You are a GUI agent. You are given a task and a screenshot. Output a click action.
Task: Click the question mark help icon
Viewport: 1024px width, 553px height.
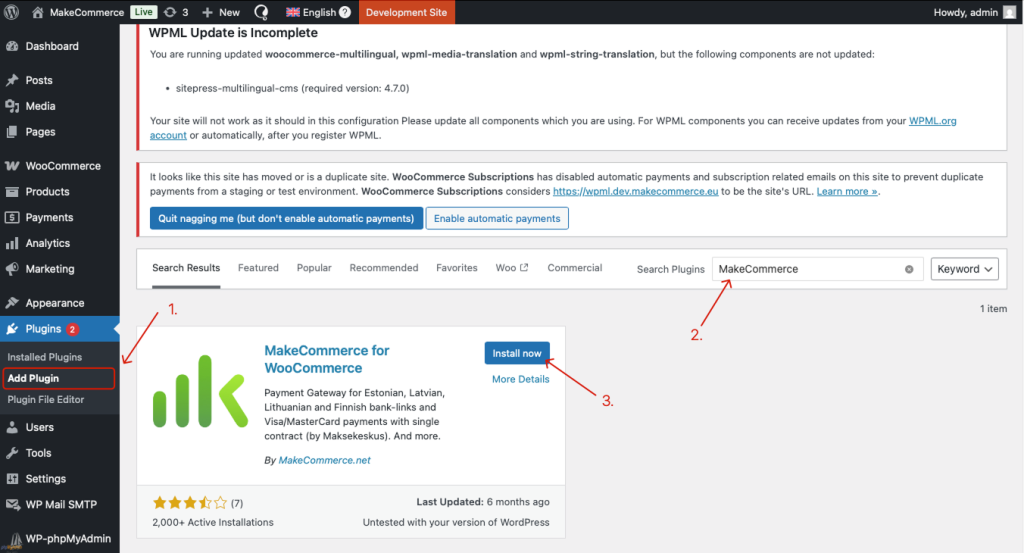click(345, 12)
